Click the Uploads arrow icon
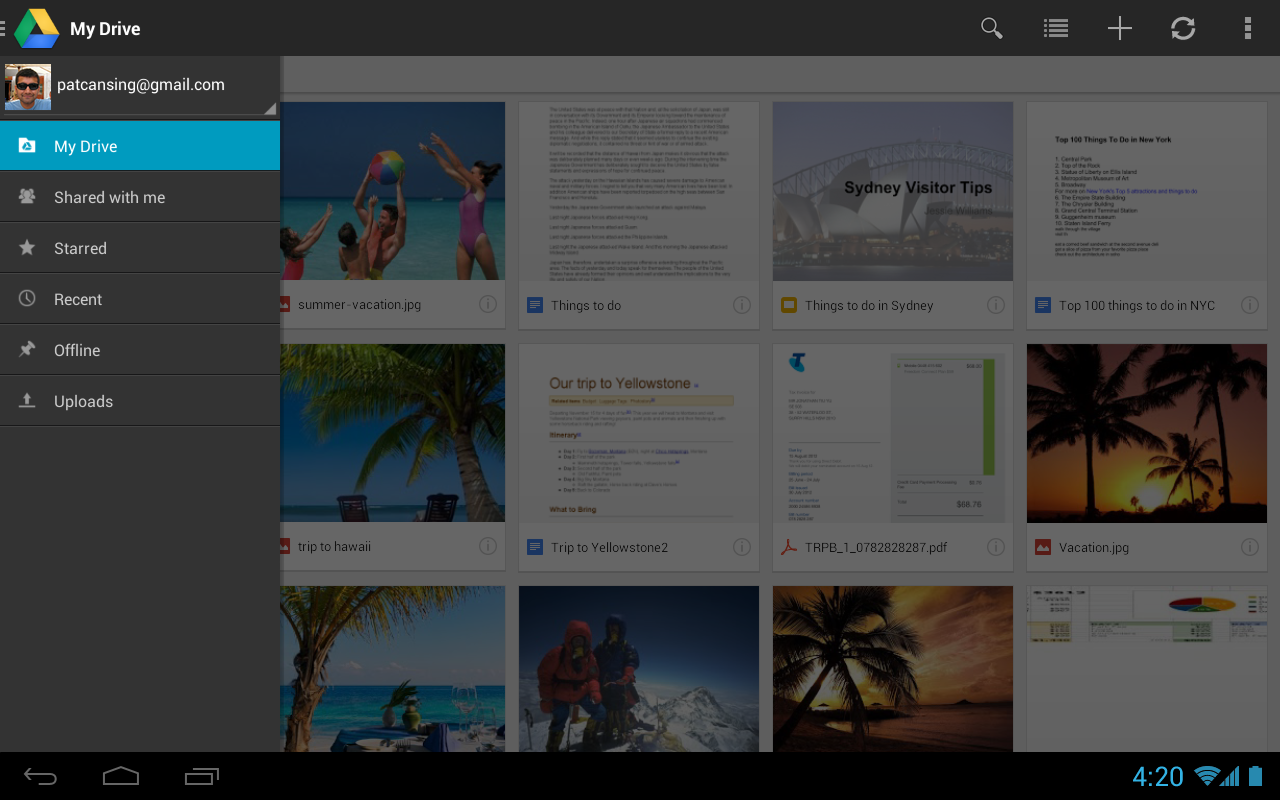The image size is (1280, 800). click(28, 401)
